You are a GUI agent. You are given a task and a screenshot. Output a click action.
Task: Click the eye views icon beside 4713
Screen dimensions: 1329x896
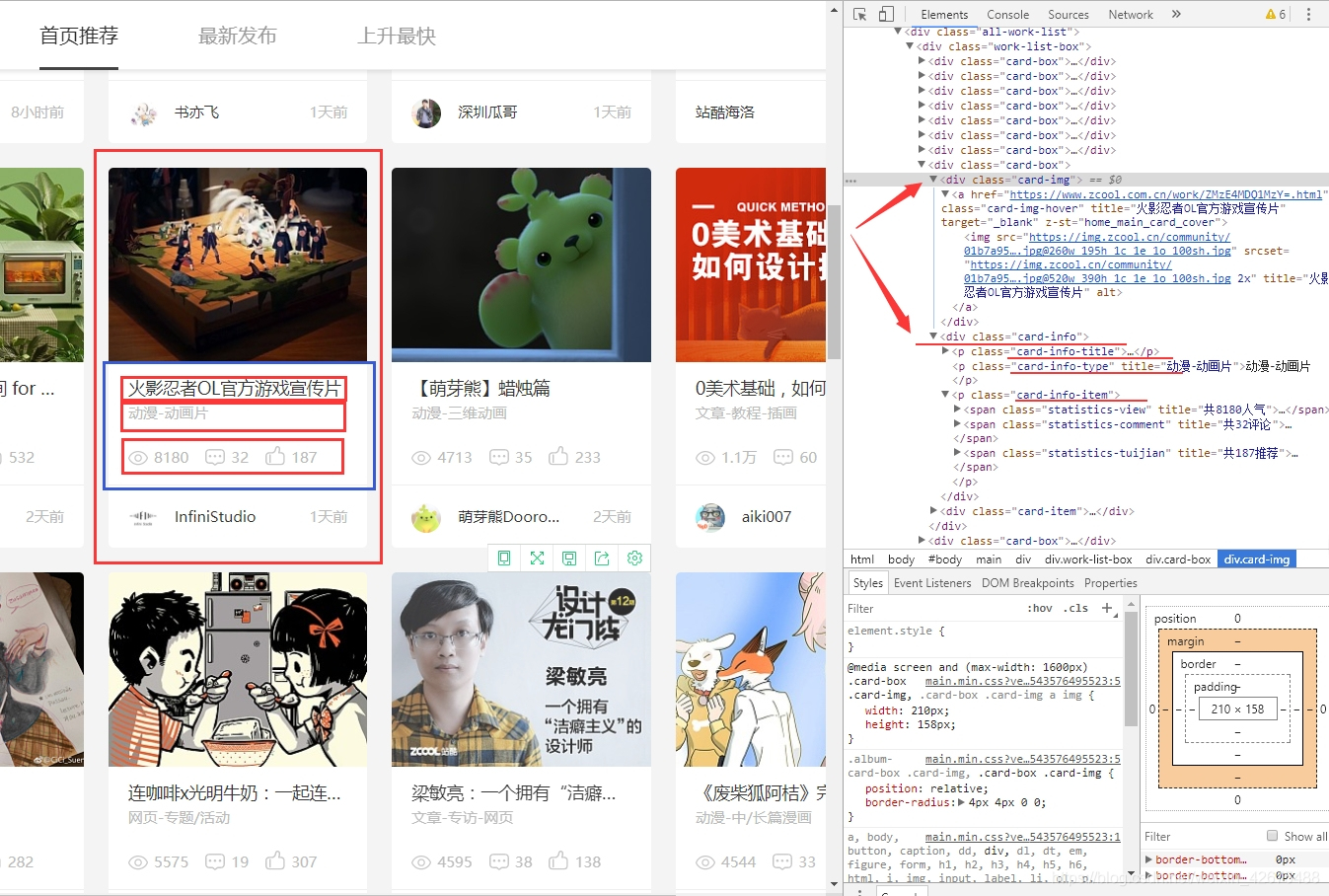(421, 458)
